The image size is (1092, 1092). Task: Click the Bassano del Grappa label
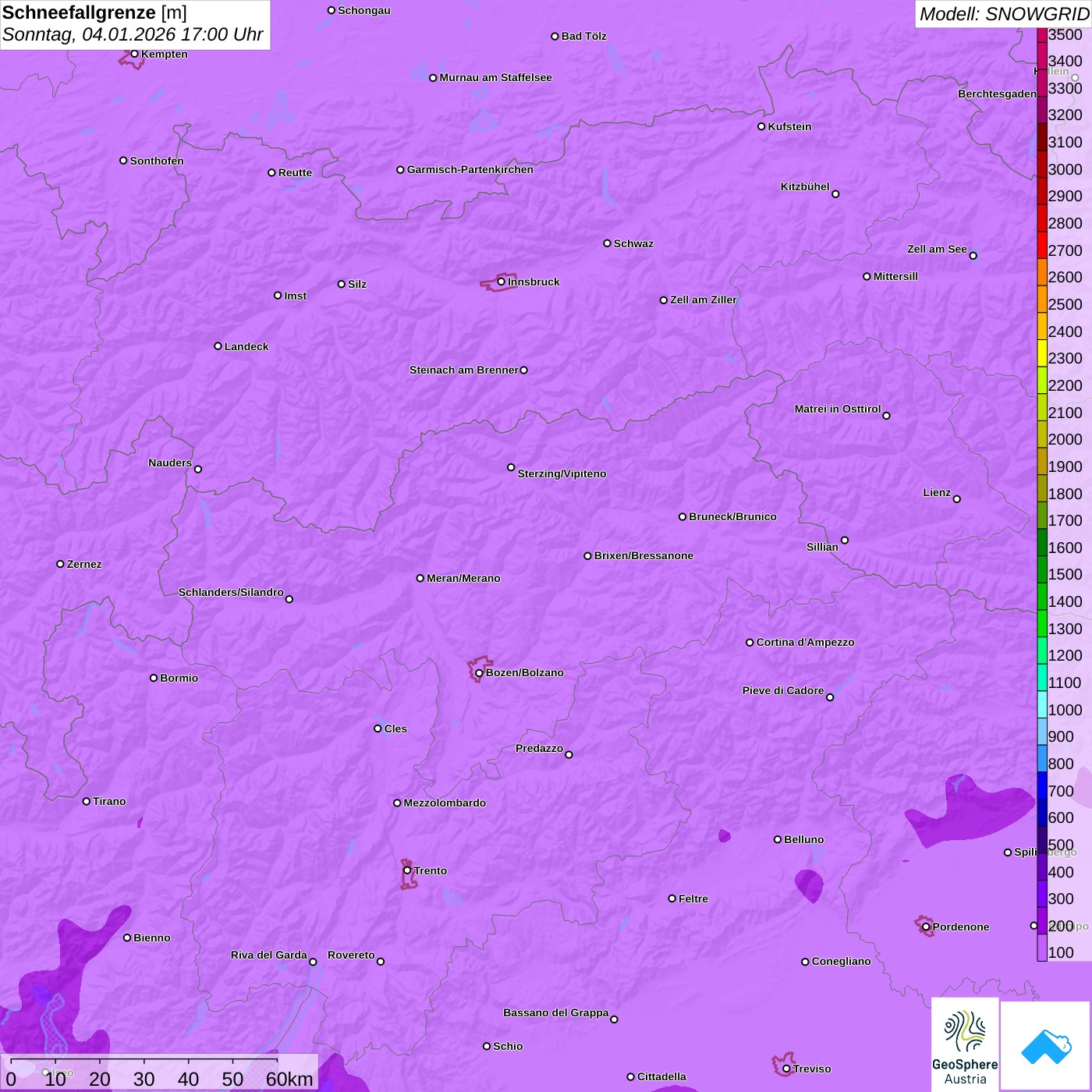pyautogui.click(x=555, y=1012)
